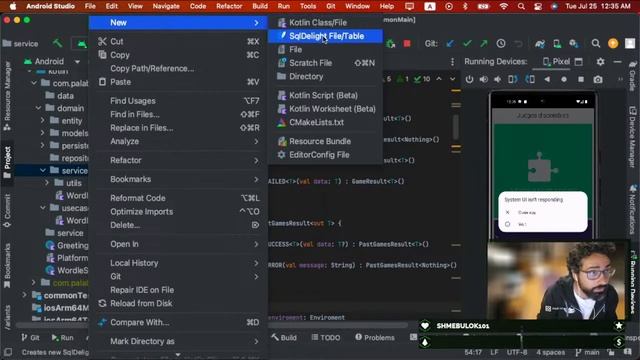Create a new Scratch File
Screen dimensions: 640x360
[x=325, y=63]
